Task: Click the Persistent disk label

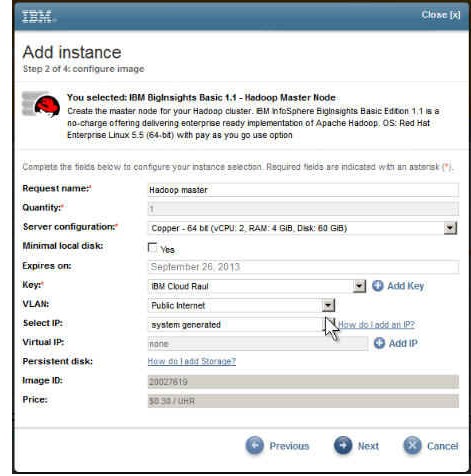Action: pyautogui.click(x=58, y=361)
